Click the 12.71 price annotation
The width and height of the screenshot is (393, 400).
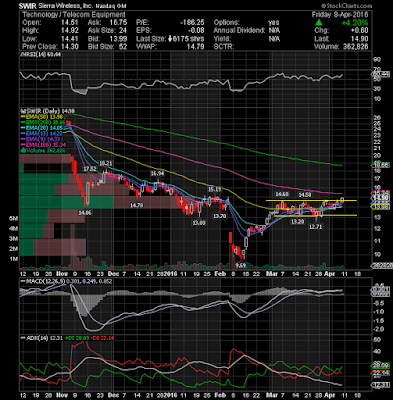(316, 227)
